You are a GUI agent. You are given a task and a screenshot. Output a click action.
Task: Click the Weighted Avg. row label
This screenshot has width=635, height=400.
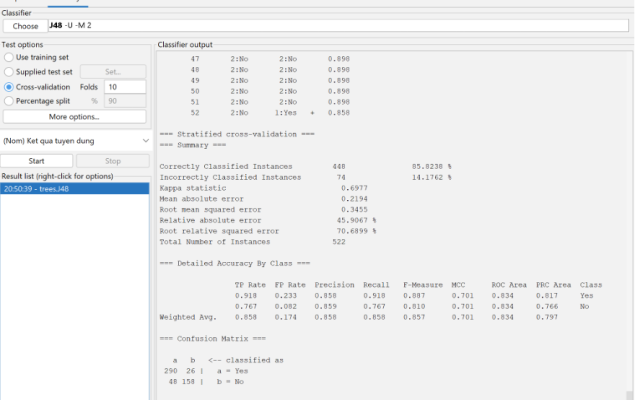pyautogui.click(x=188, y=317)
